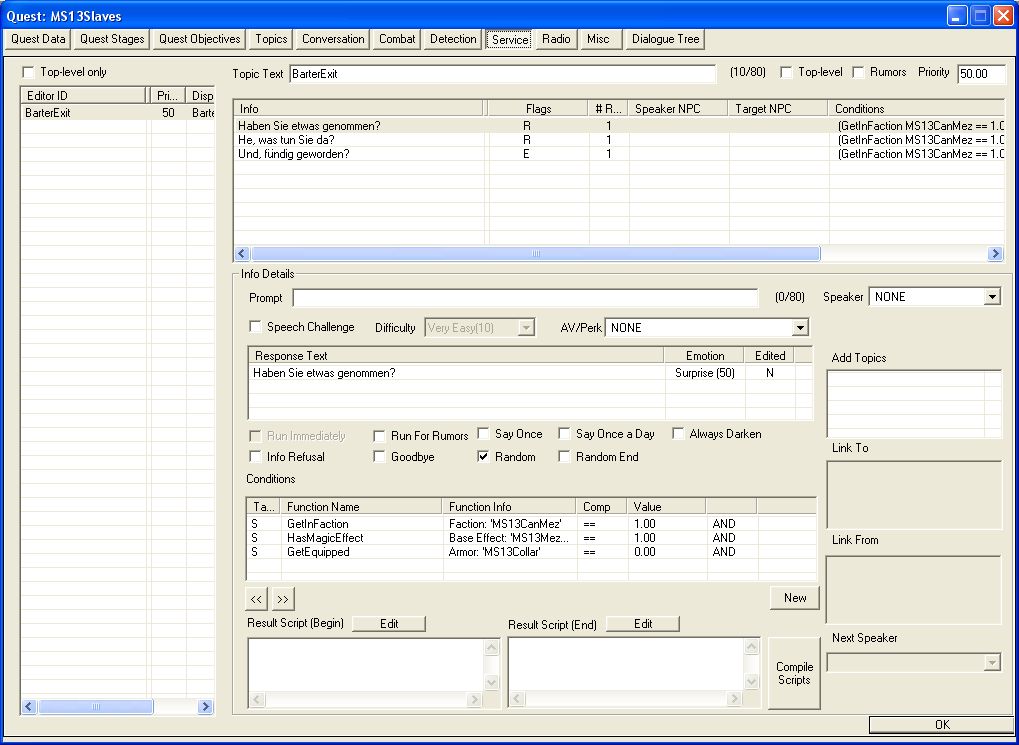Viewport: 1019px width, 745px height.
Task: Select info 'Haben Sie etwas genommen?' row
Action: pos(618,125)
